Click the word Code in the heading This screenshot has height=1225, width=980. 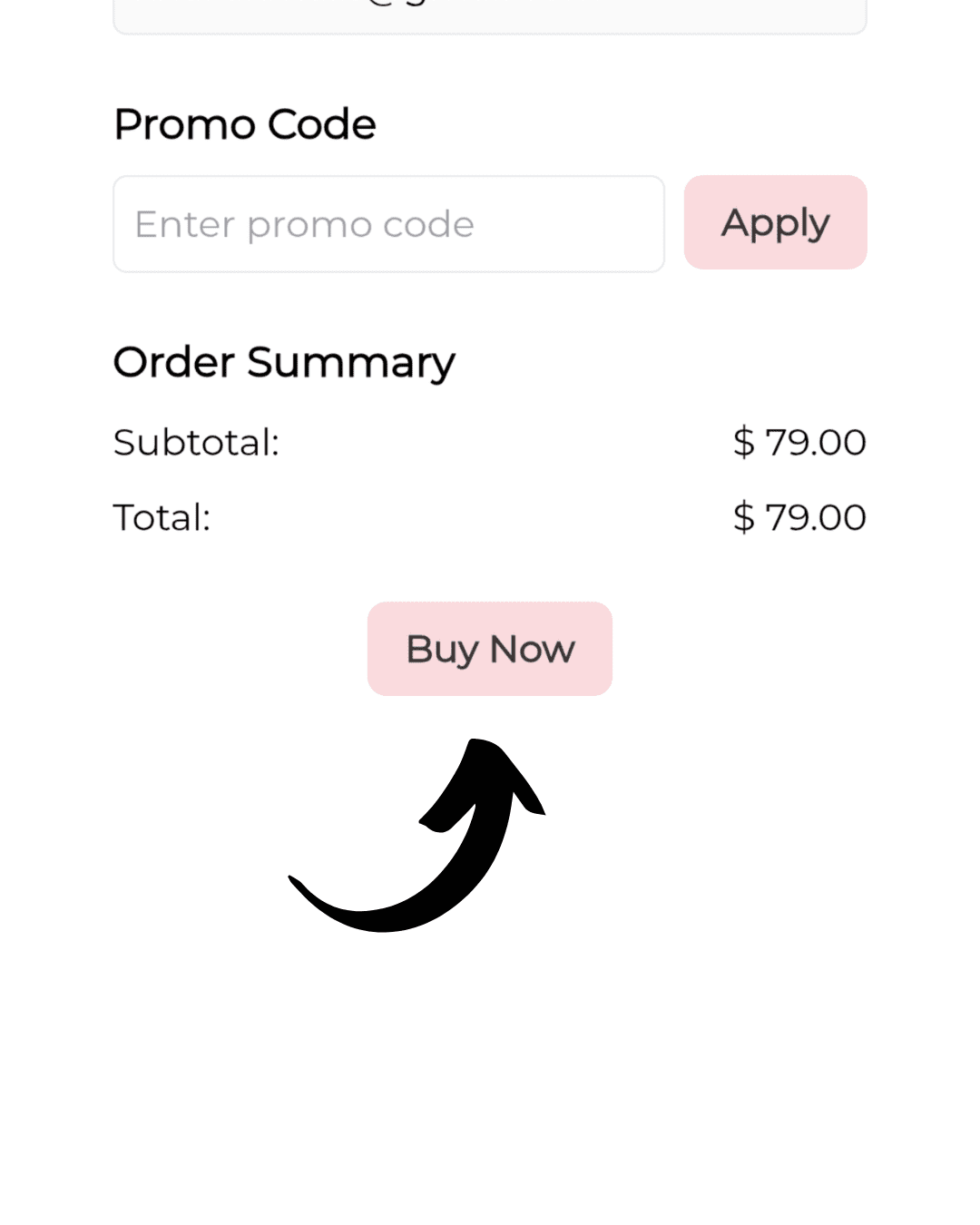click(x=321, y=124)
